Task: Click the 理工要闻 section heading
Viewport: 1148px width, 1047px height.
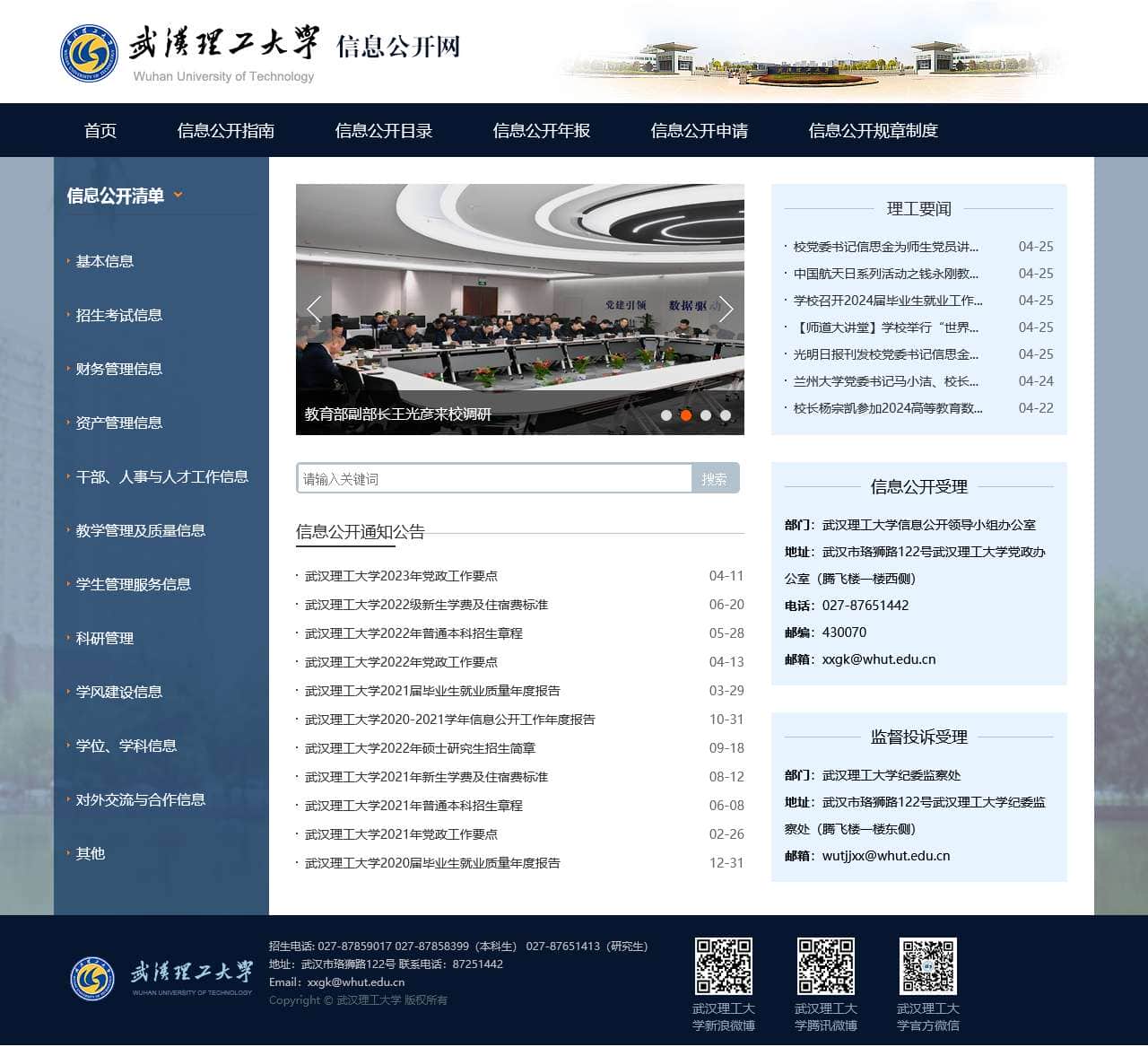Action: [x=918, y=209]
